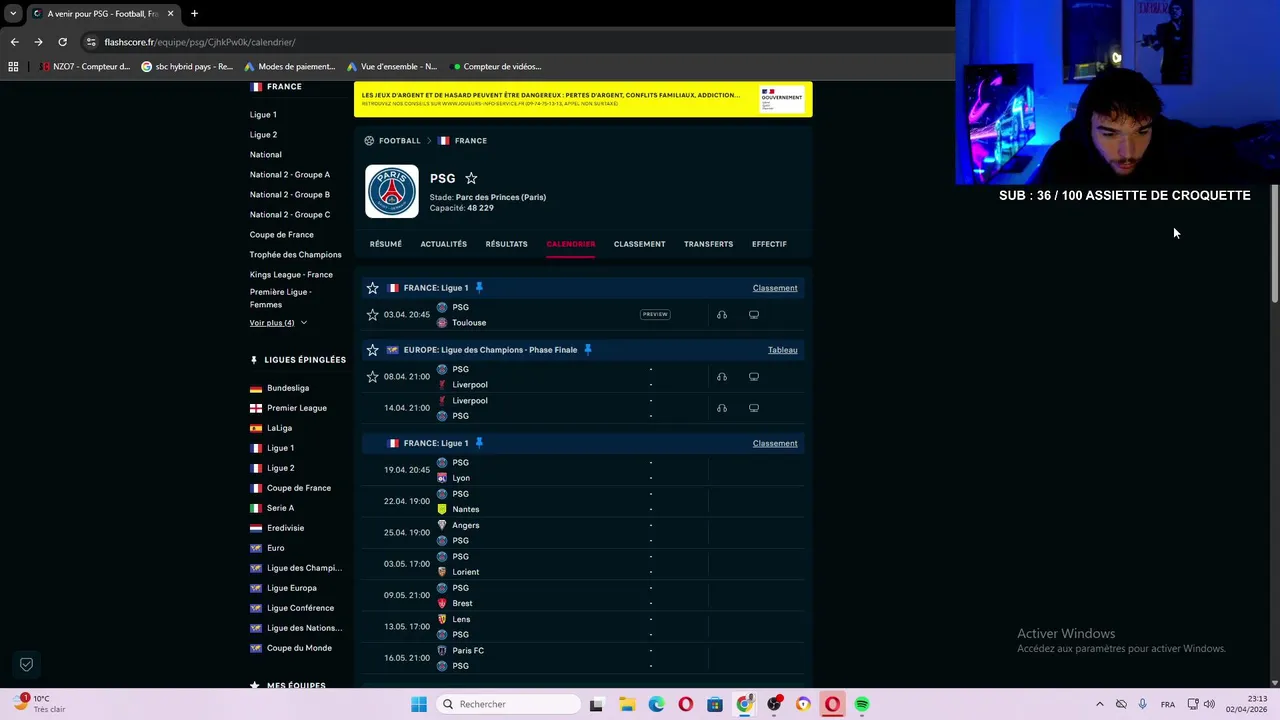The width and height of the screenshot is (1280, 720).
Task: Open Ligue 1 in the France sidebar list
Action: [263, 115]
